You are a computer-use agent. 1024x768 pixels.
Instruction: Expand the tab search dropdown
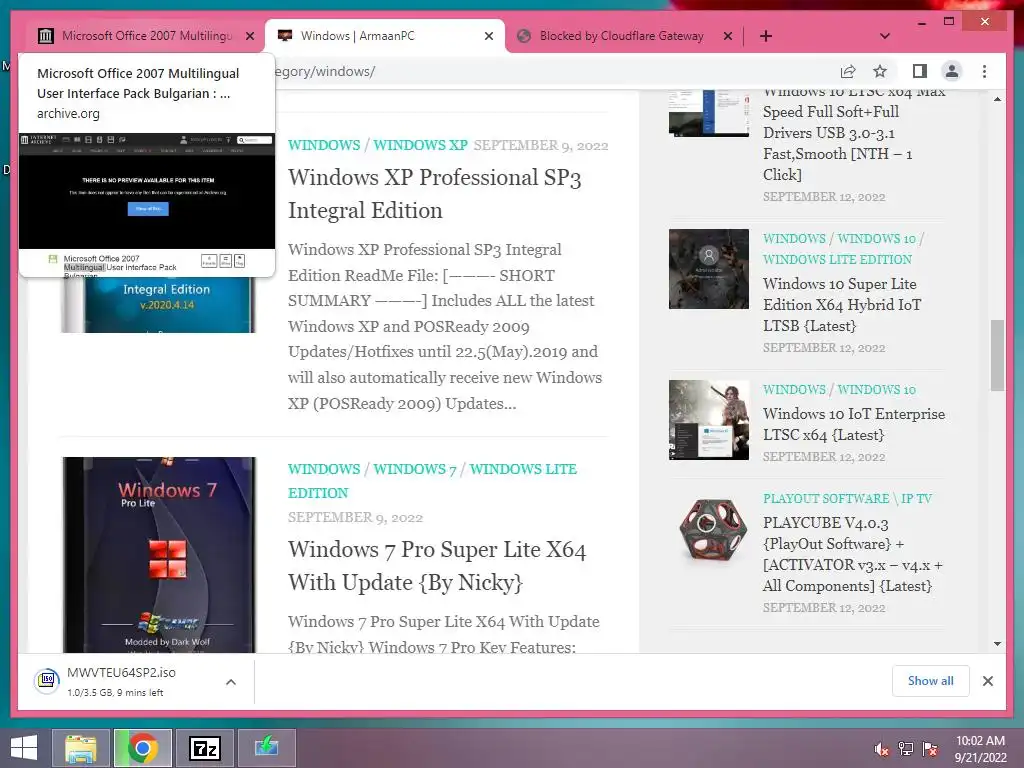(884, 36)
